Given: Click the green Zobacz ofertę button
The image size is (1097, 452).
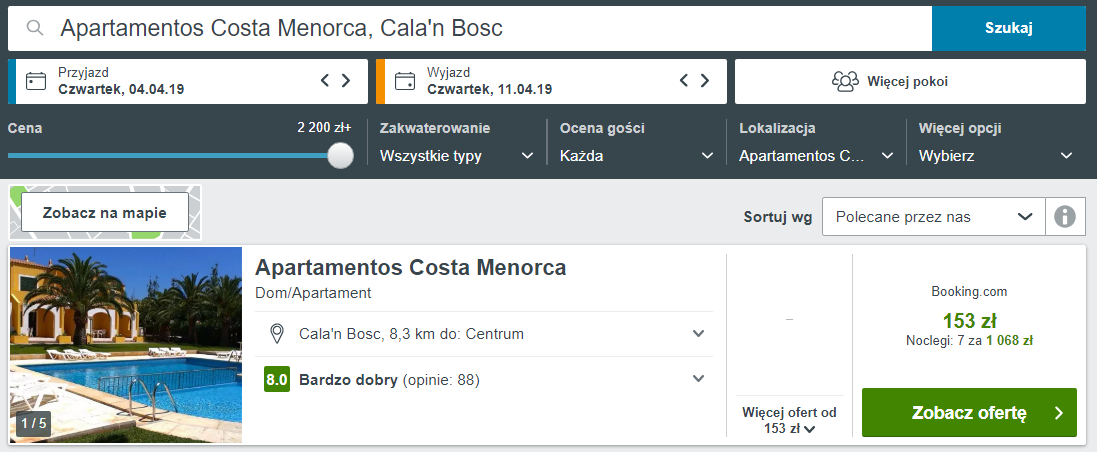Looking at the screenshot, I should coord(969,413).
